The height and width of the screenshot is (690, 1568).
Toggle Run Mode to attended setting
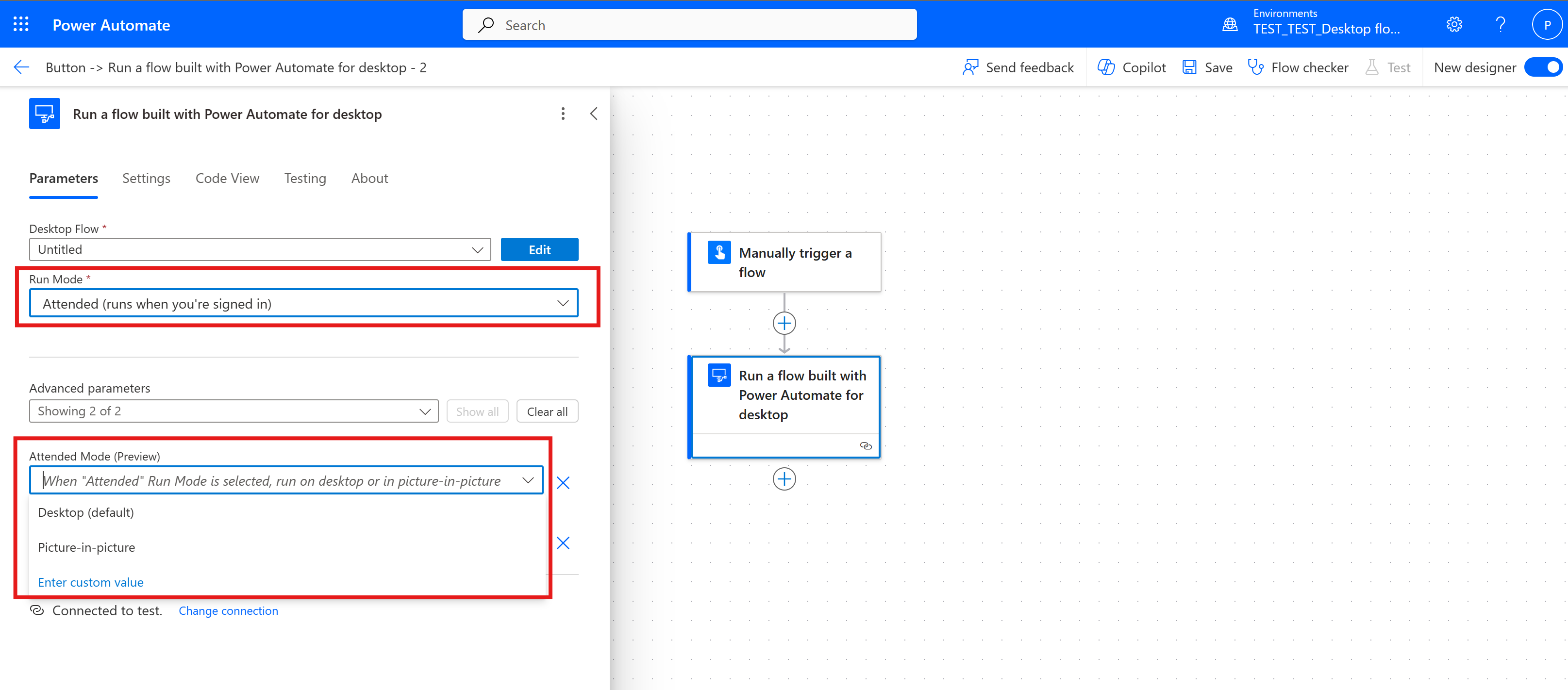(303, 302)
